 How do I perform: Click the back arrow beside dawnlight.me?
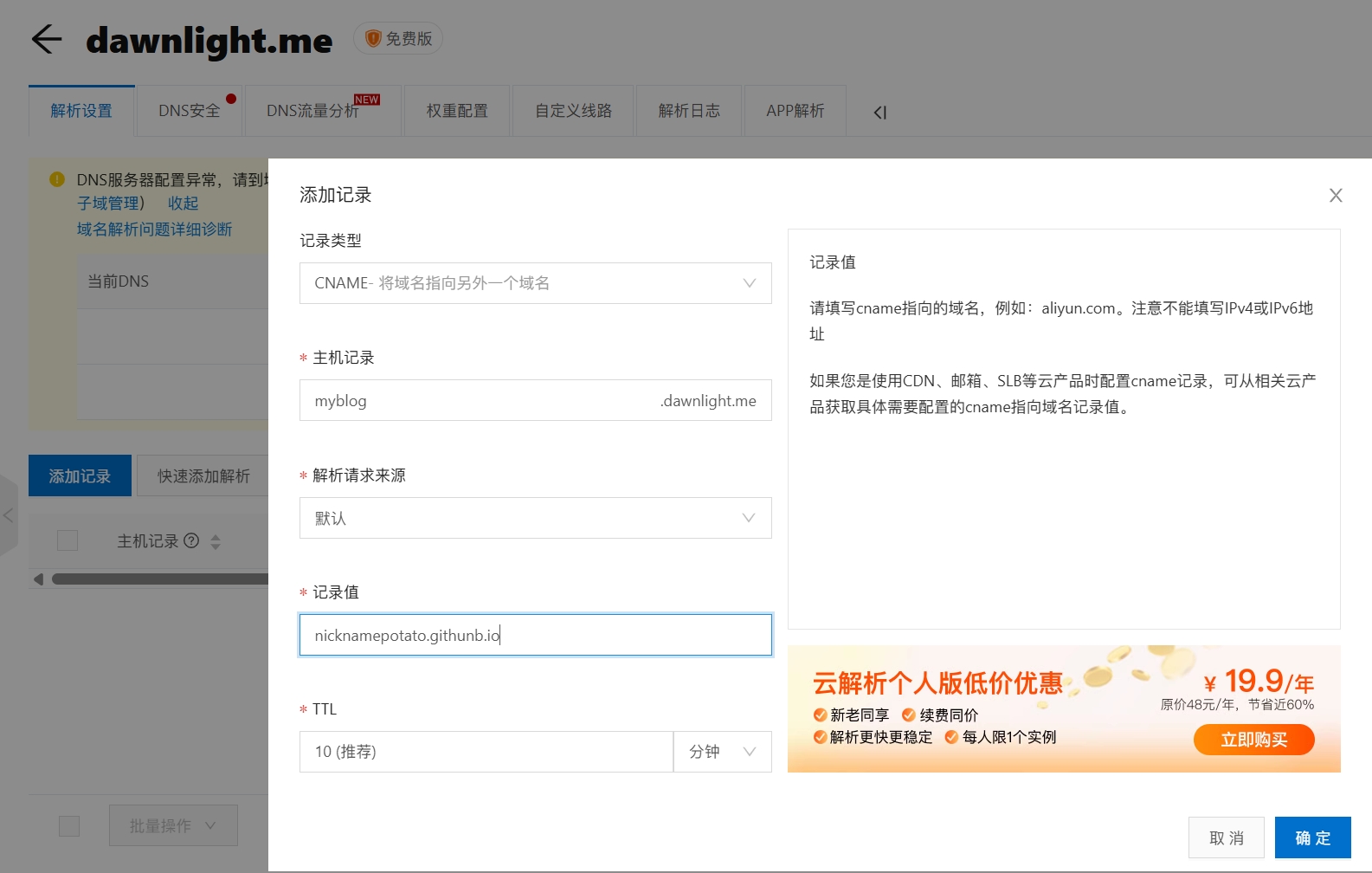[x=47, y=39]
